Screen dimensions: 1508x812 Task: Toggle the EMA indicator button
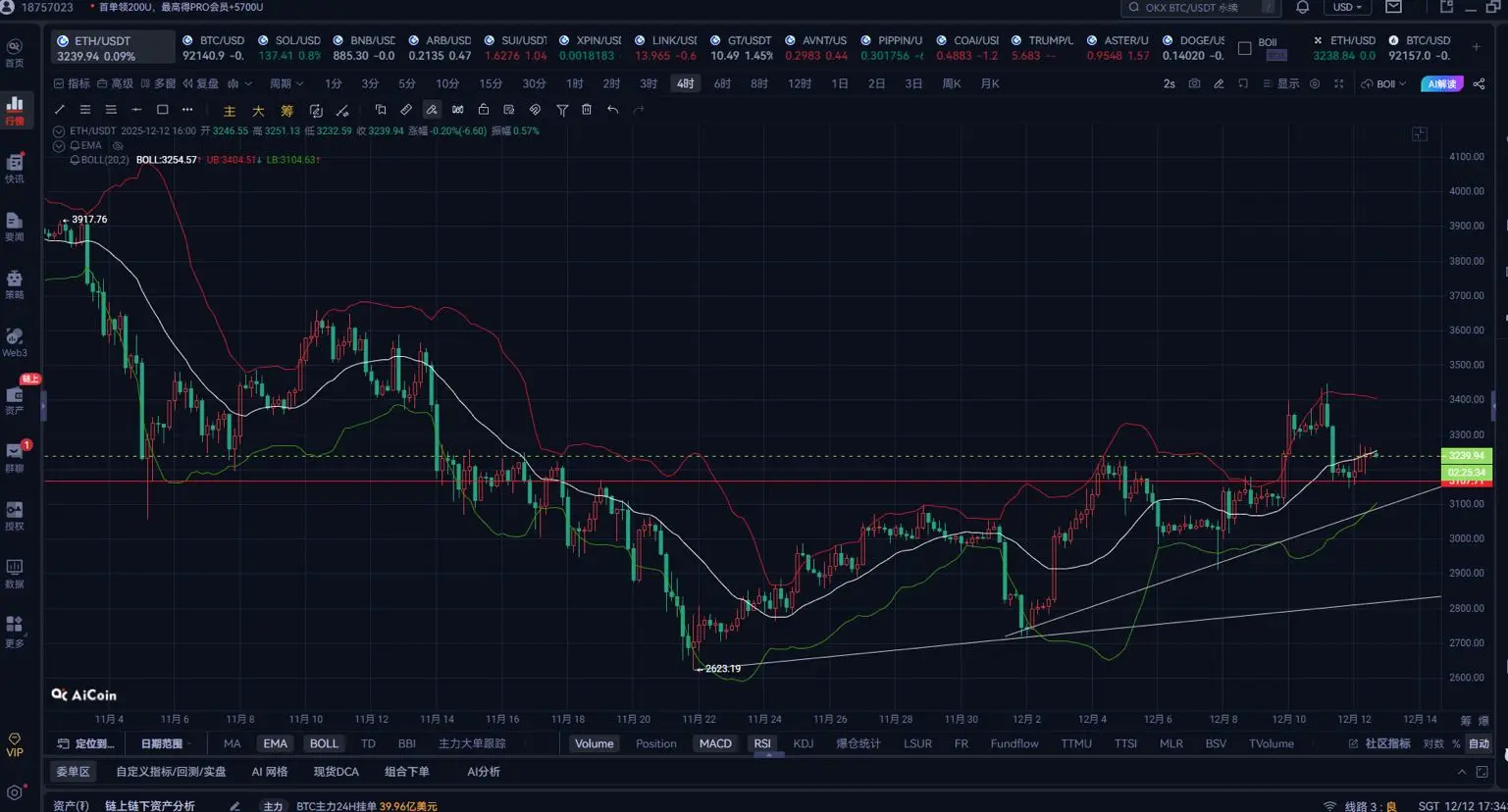[x=275, y=743]
